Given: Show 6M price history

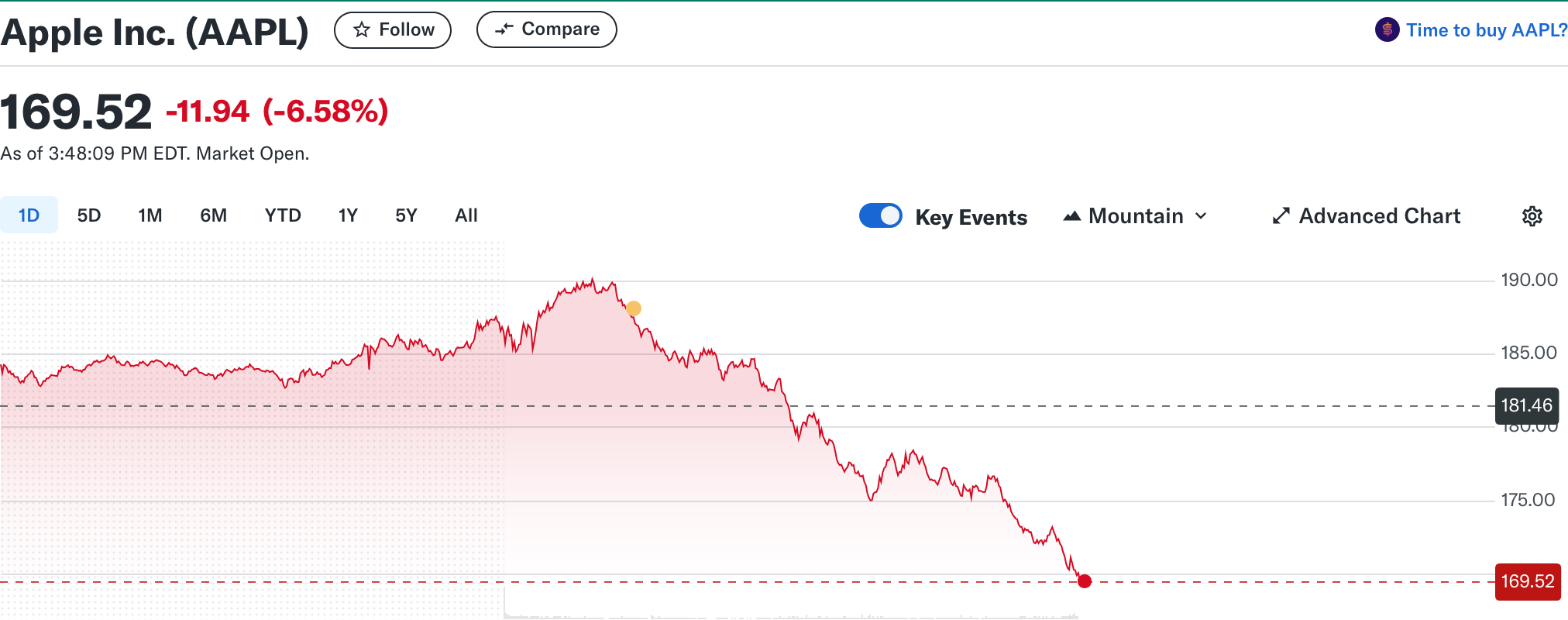Looking at the screenshot, I should (213, 215).
